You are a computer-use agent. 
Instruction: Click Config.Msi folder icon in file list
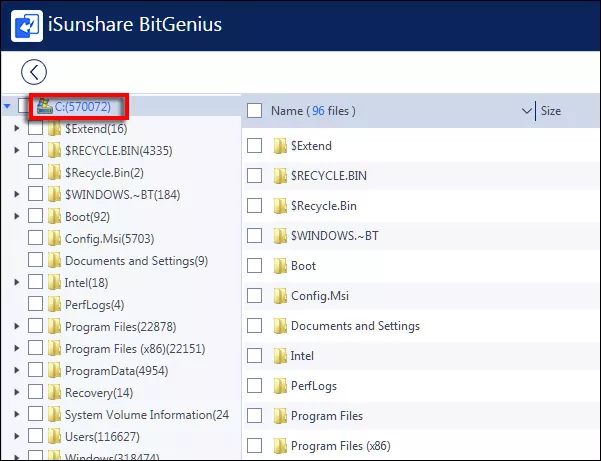[280, 295]
